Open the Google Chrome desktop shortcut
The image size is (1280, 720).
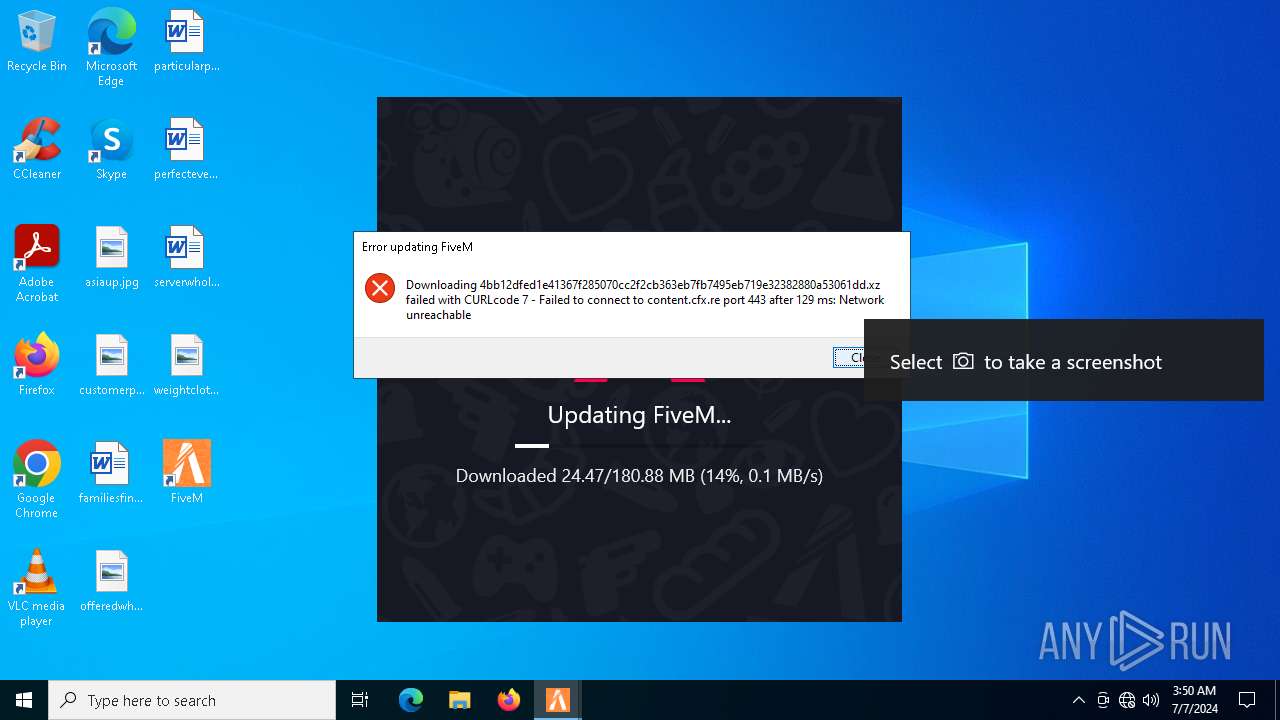click(x=37, y=479)
